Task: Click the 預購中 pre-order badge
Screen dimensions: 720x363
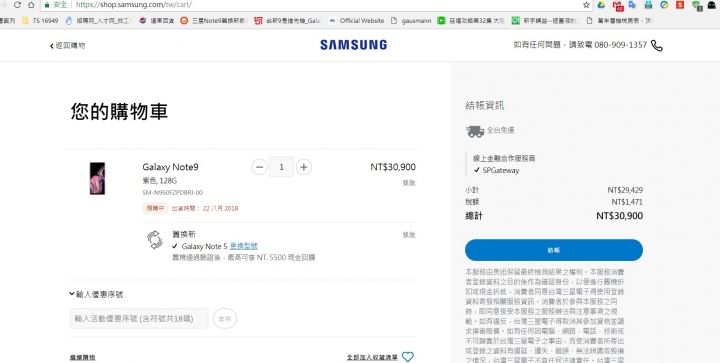Action: point(155,208)
